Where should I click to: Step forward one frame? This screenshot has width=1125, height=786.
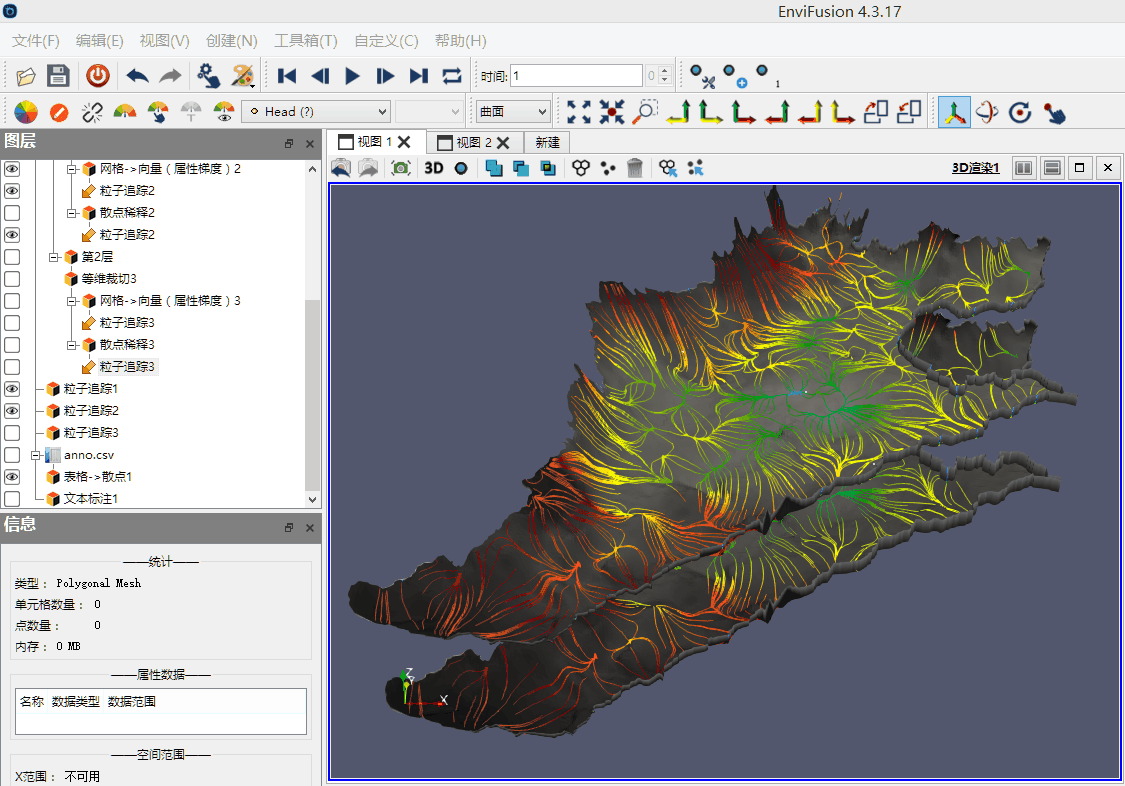385,76
